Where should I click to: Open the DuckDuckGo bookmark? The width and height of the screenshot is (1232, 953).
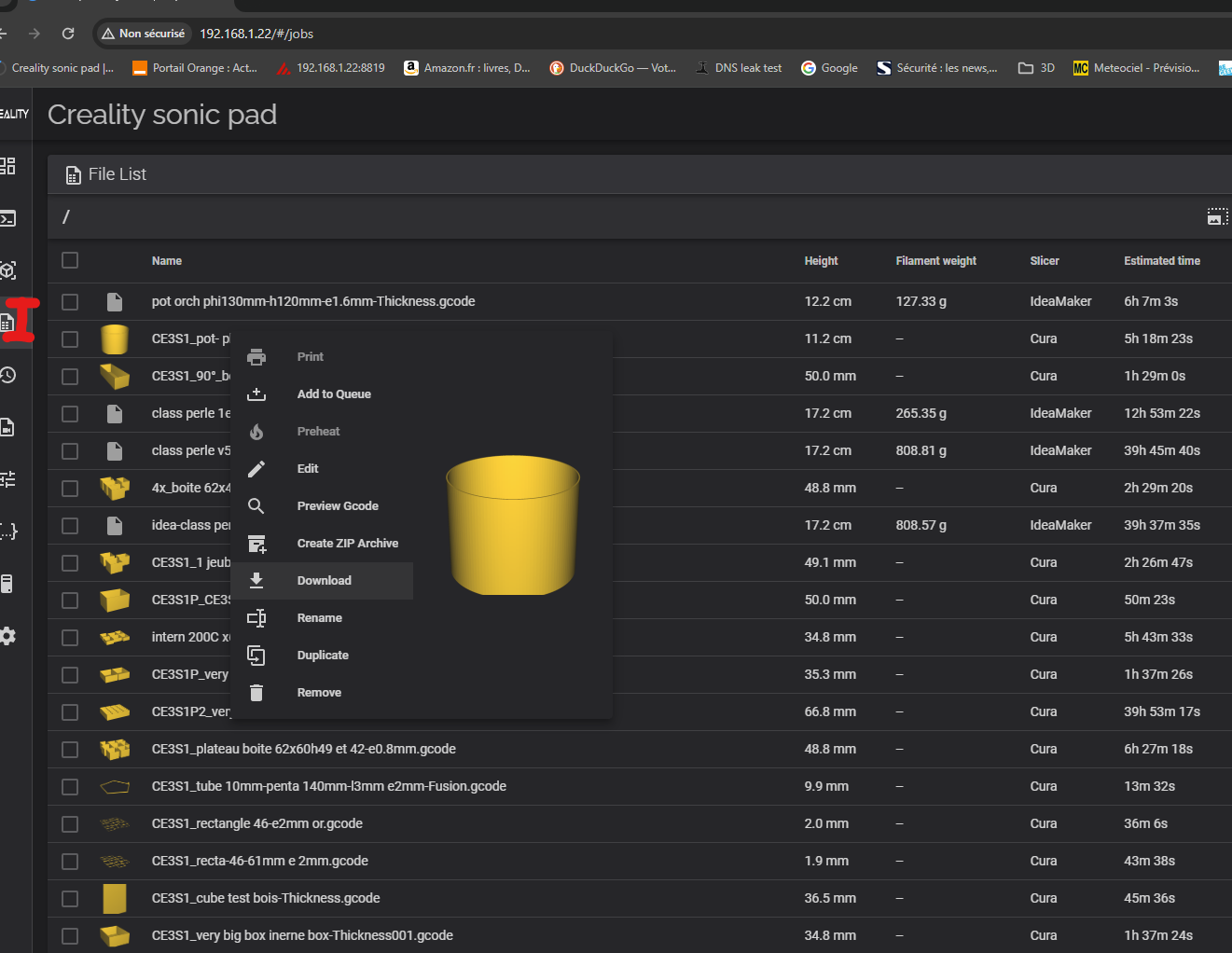(613, 68)
